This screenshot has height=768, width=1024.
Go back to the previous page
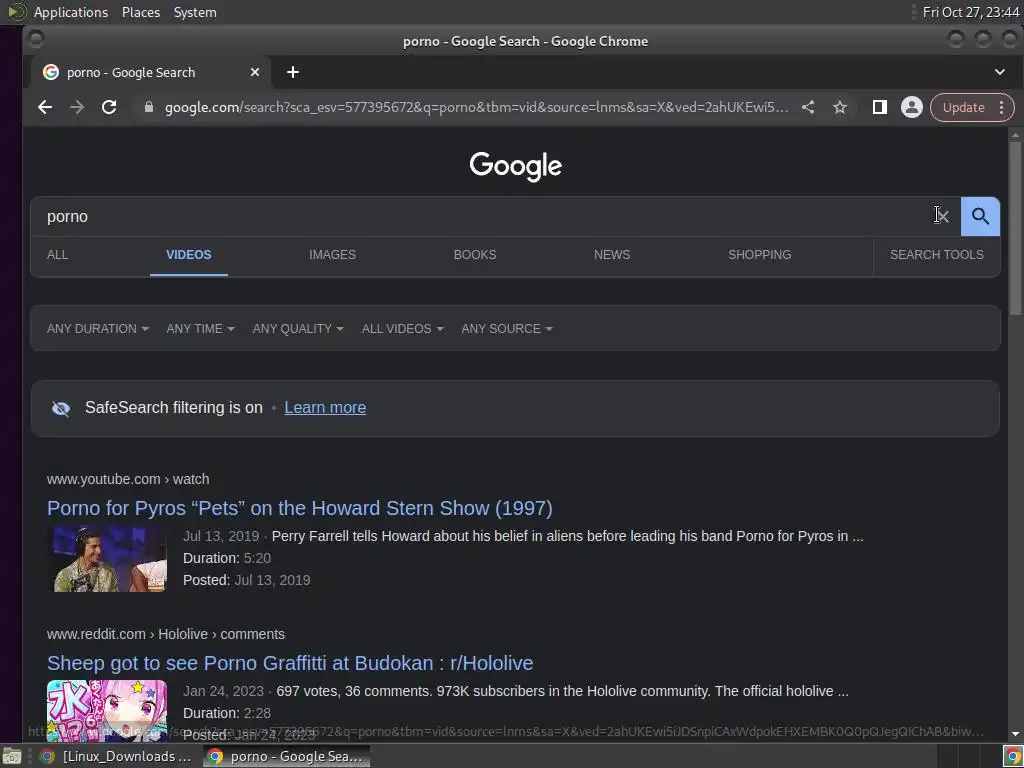tap(44, 107)
